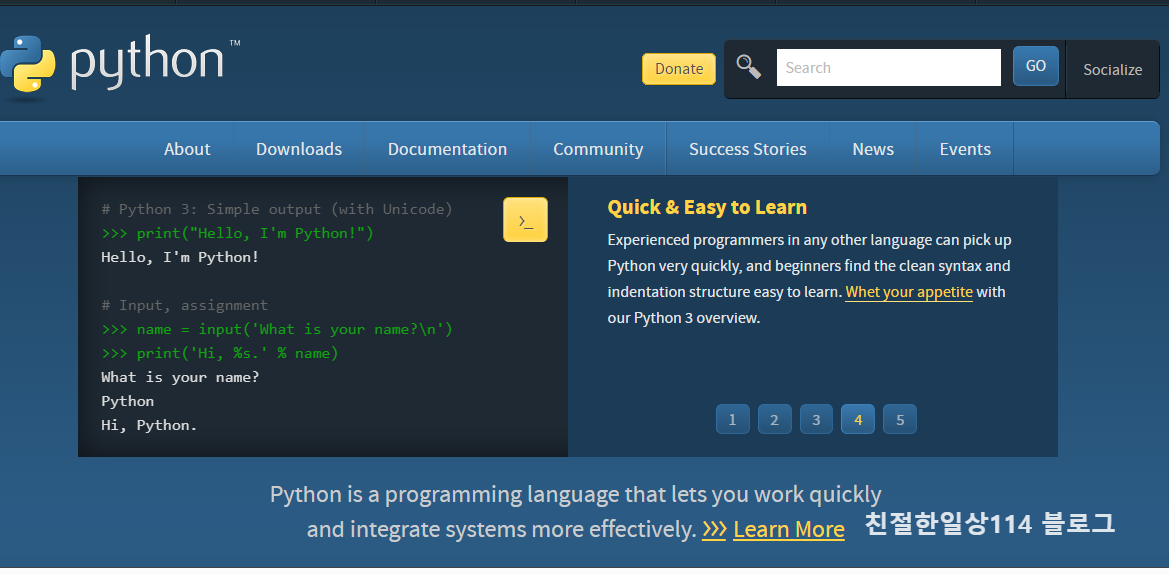
Task: Open the Downloads menu
Action: point(299,149)
